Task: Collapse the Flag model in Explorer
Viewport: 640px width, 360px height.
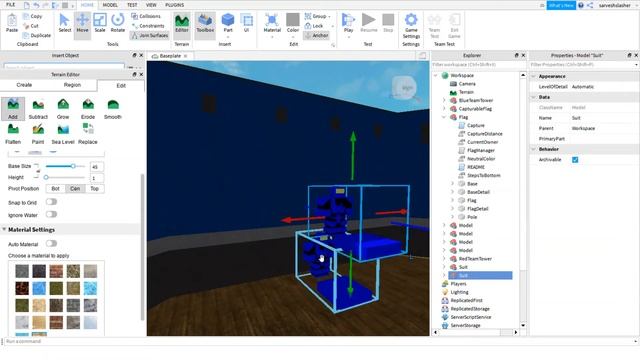Action: point(444,117)
